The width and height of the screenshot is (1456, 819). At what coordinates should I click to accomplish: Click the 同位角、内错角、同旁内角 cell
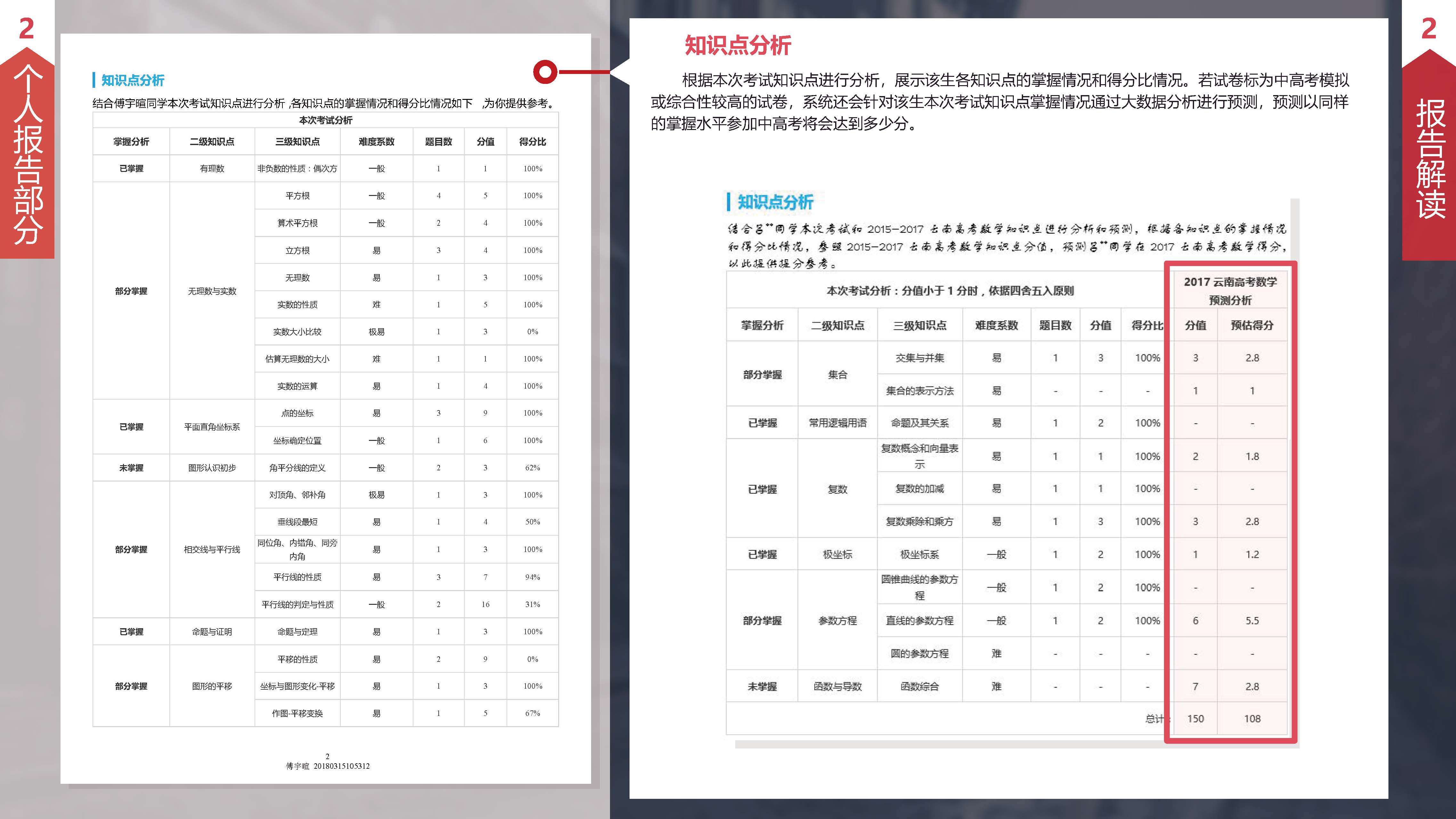pyautogui.click(x=297, y=549)
